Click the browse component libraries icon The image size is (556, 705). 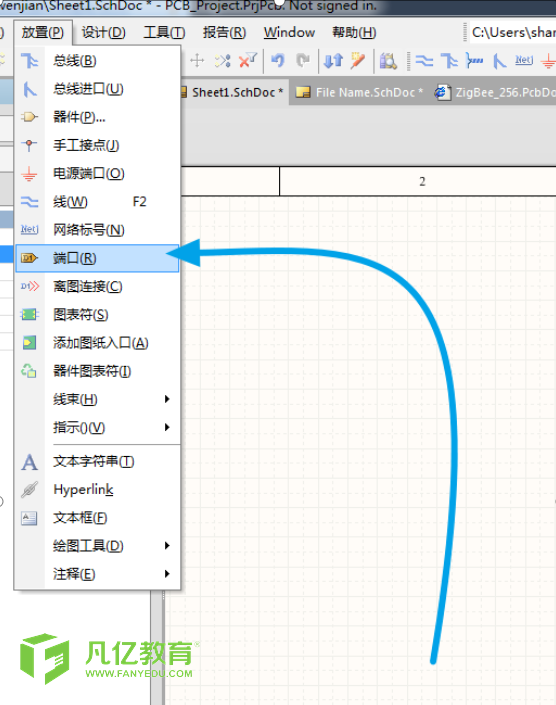[388, 60]
